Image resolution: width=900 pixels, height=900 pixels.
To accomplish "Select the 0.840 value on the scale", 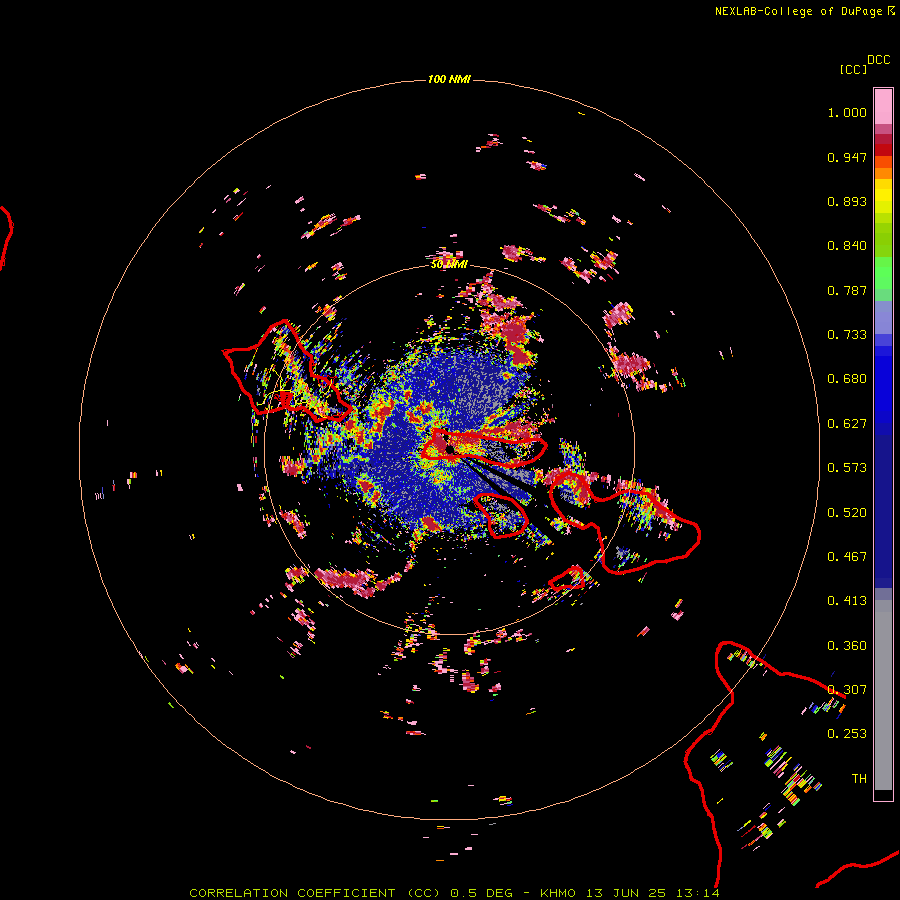I will [847, 246].
